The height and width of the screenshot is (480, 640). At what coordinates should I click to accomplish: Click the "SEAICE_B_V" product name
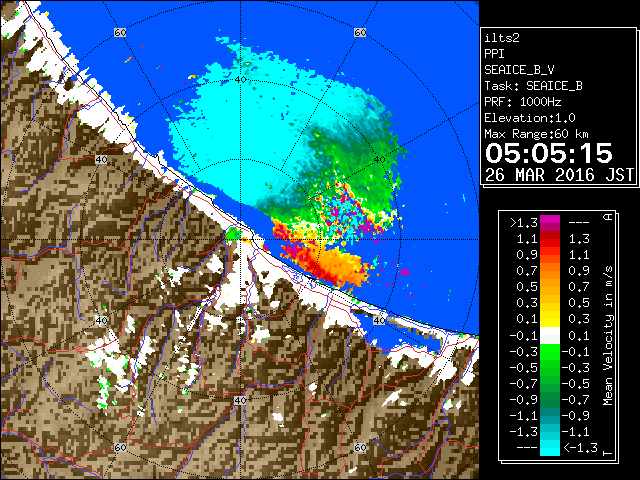tap(519, 70)
